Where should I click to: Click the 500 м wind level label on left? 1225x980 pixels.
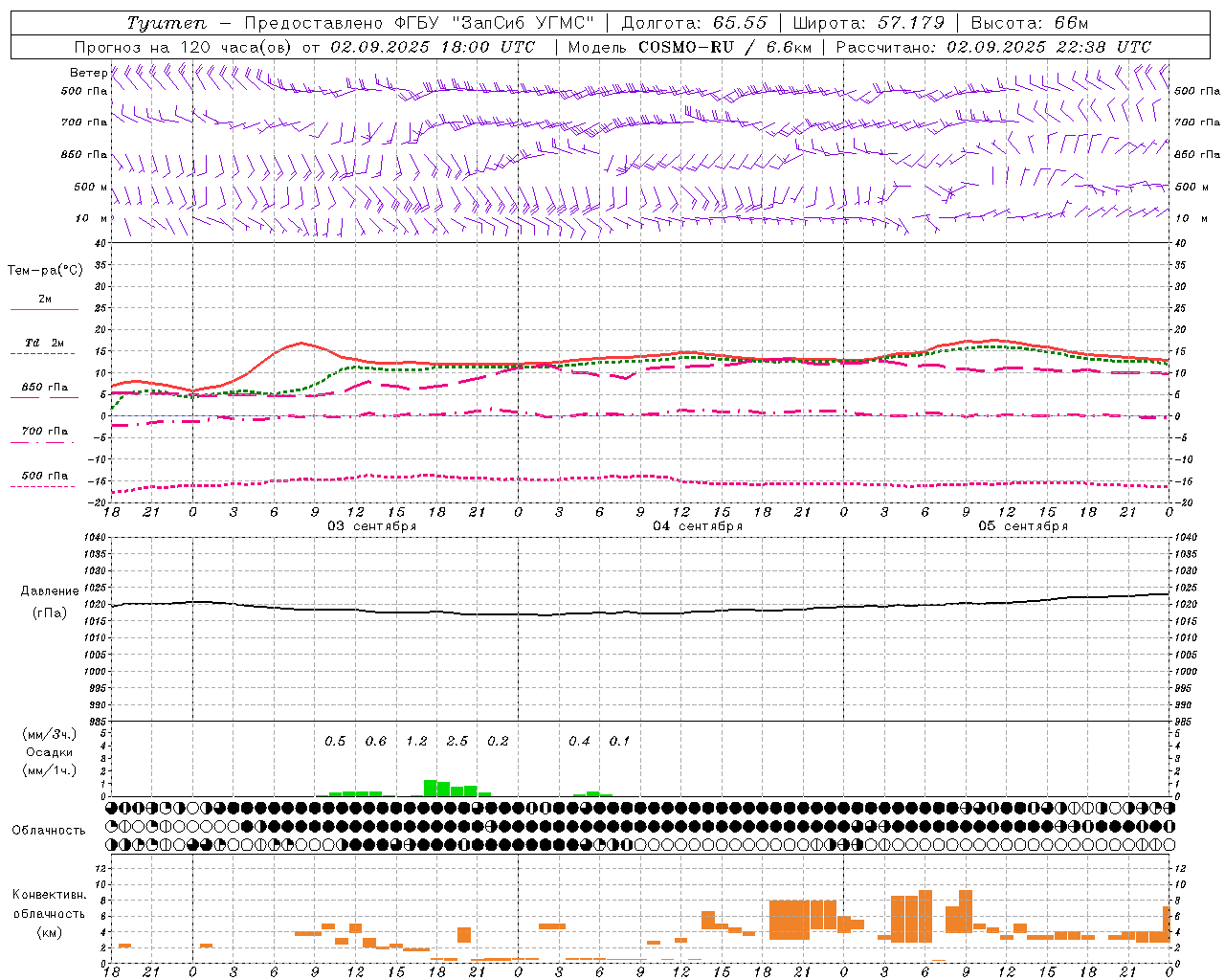[91, 187]
